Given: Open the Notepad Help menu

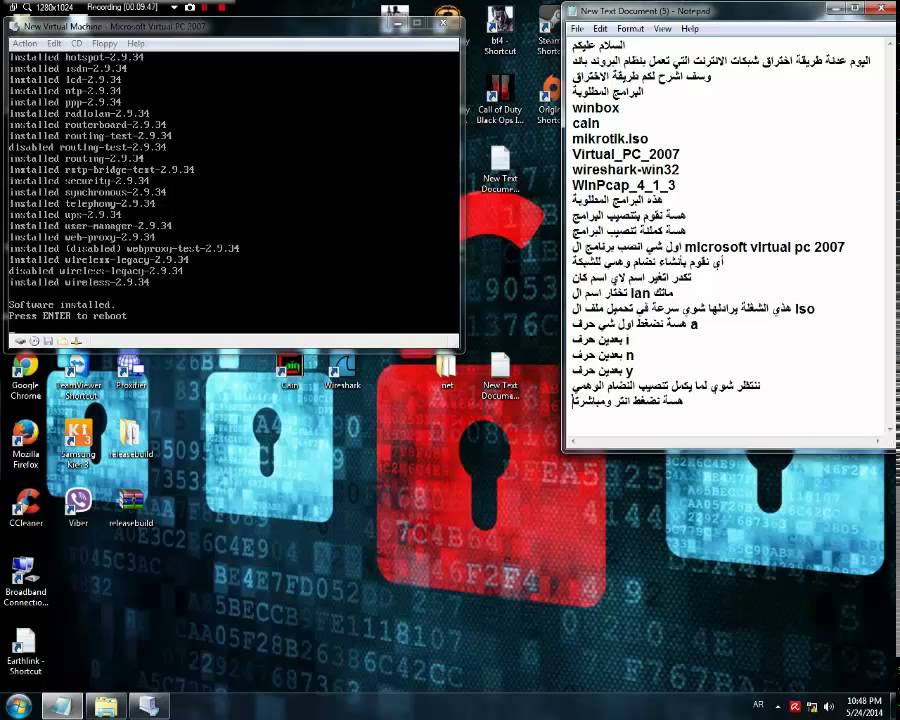Looking at the screenshot, I should (x=690, y=29).
